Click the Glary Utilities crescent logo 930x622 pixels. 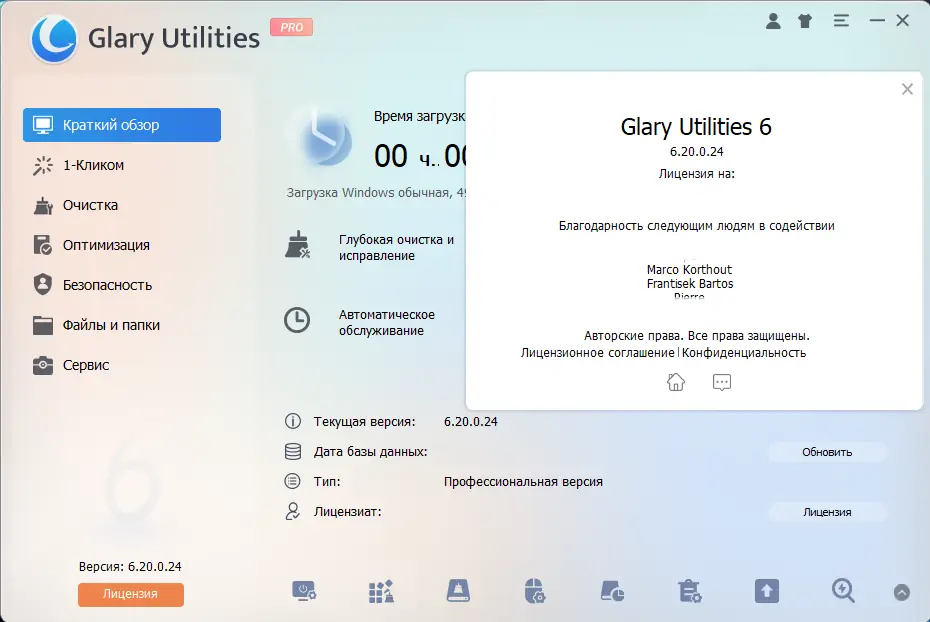[x=54, y=39]
